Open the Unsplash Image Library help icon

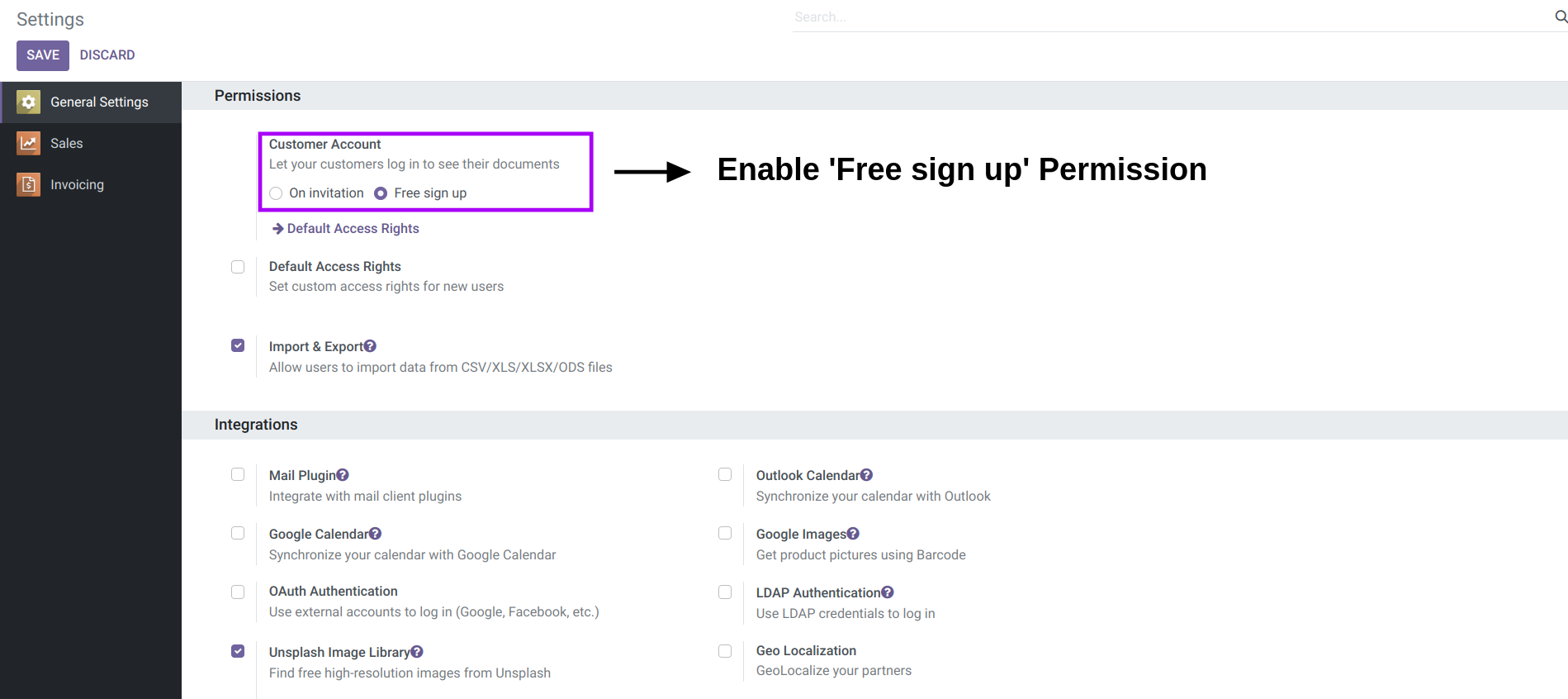[x=417, y=652]
